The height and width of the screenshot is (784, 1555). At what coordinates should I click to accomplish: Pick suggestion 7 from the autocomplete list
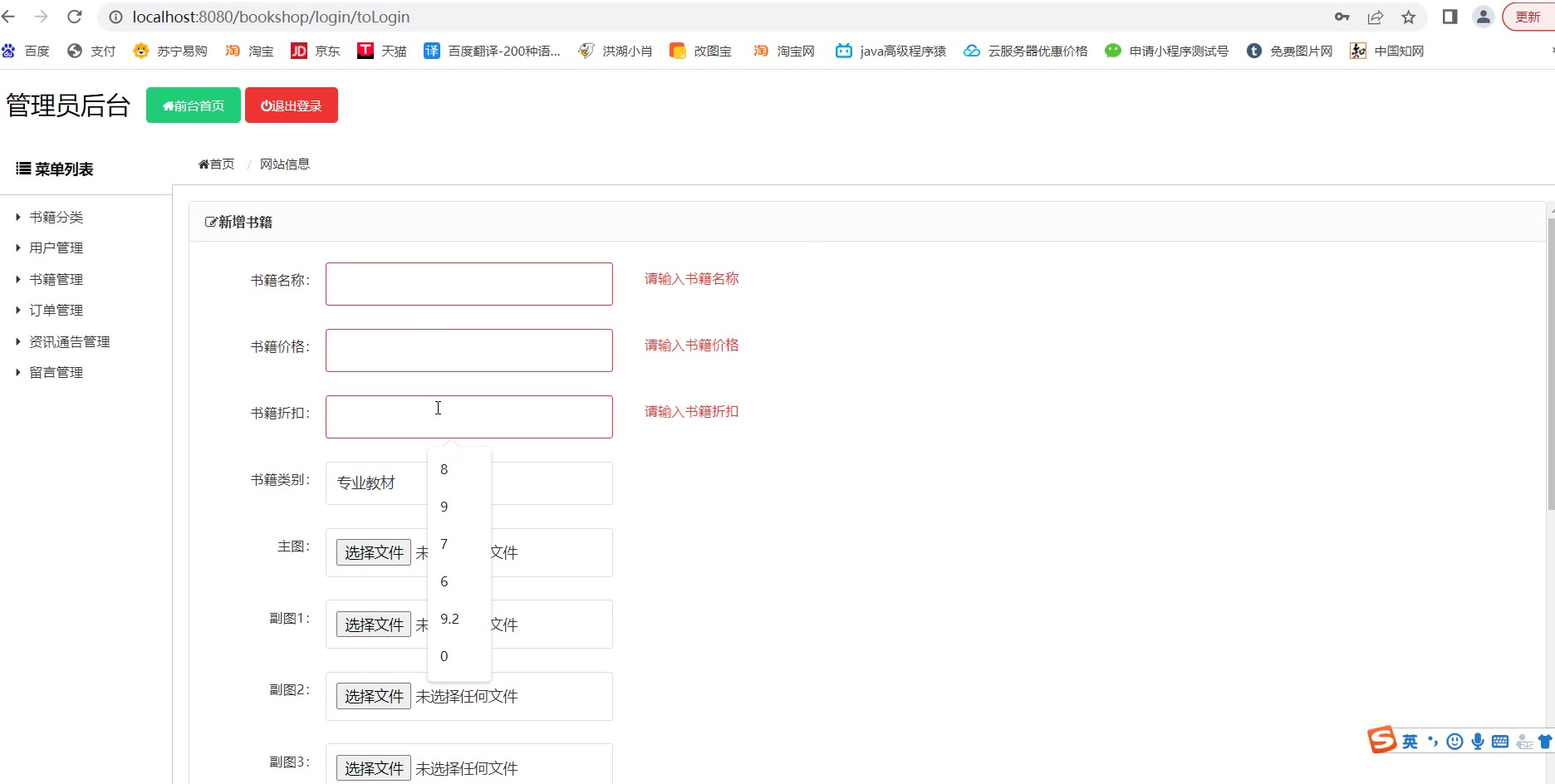(x=459, y=545)
